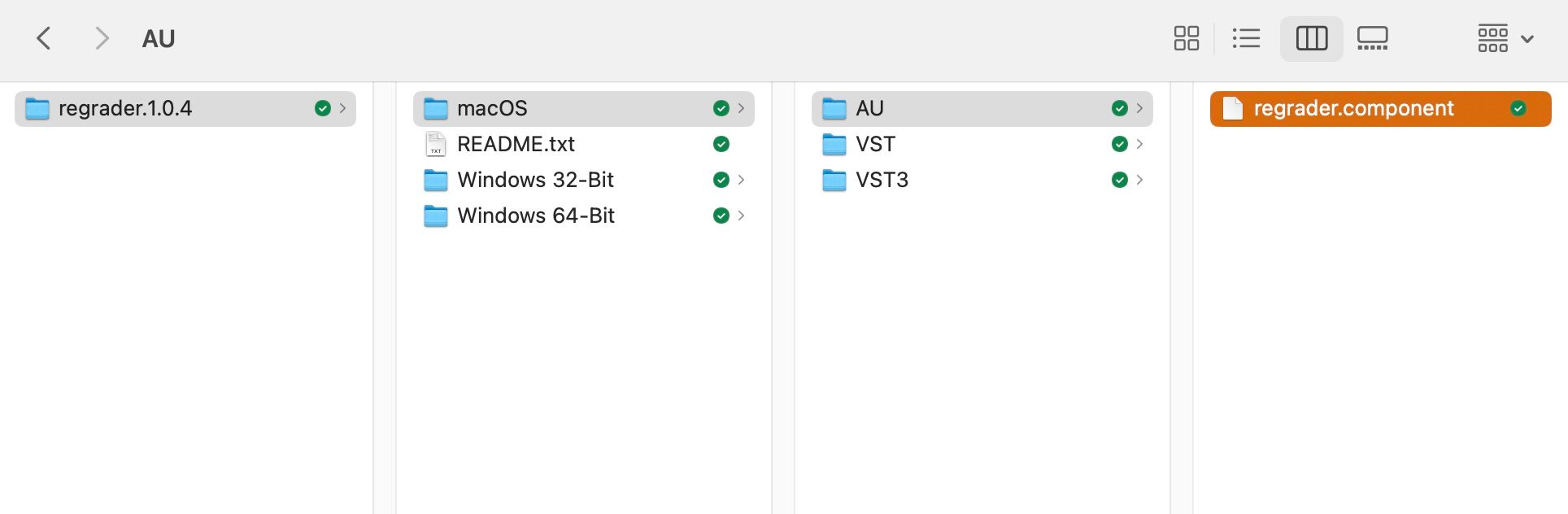Open the macOS folder
Viewport: 1568px width, 514px height.
point(492,108)
